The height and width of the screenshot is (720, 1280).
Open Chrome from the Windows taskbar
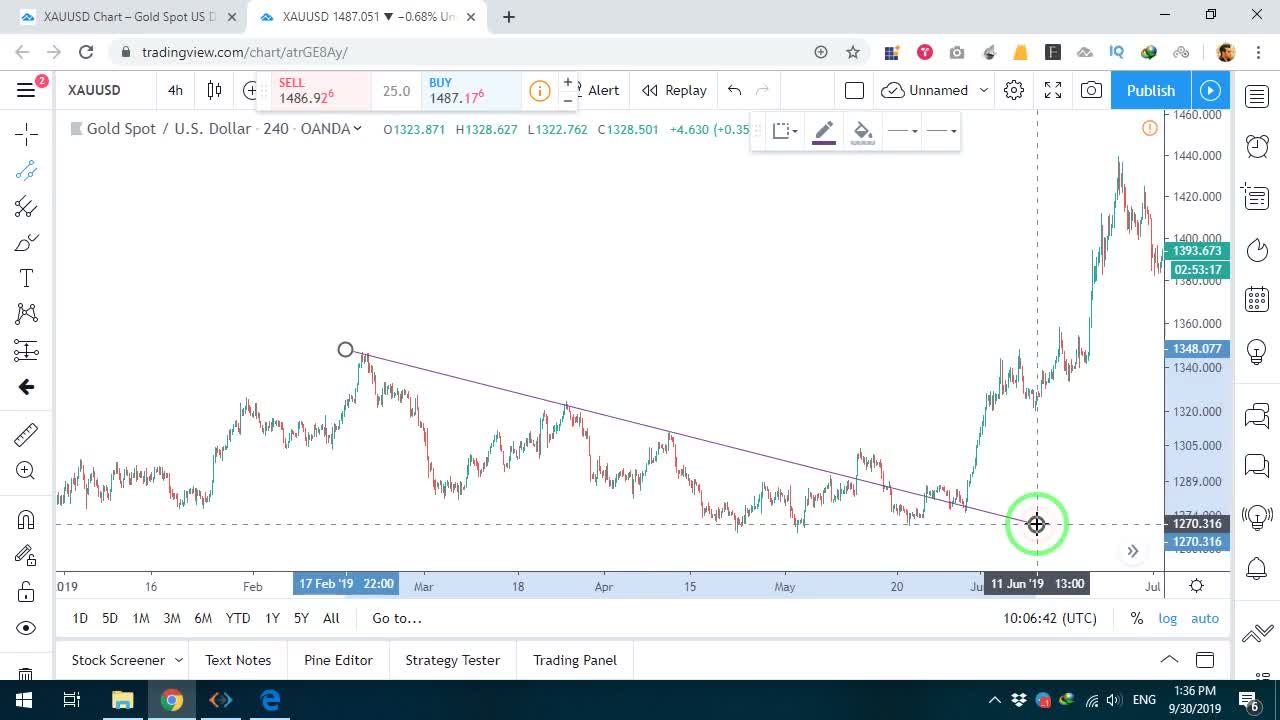[172, 700]
